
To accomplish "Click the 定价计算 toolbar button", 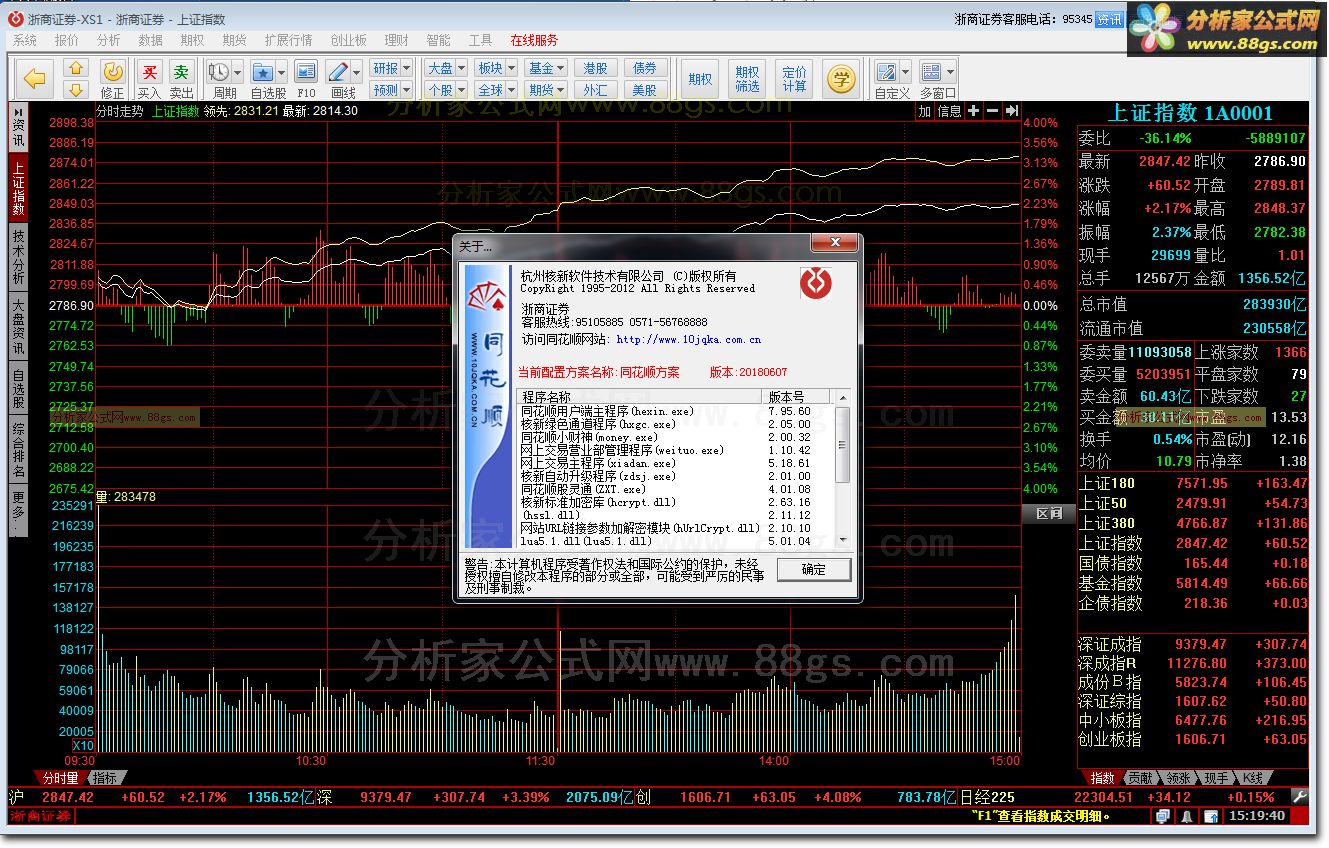I will pos(794,79).
